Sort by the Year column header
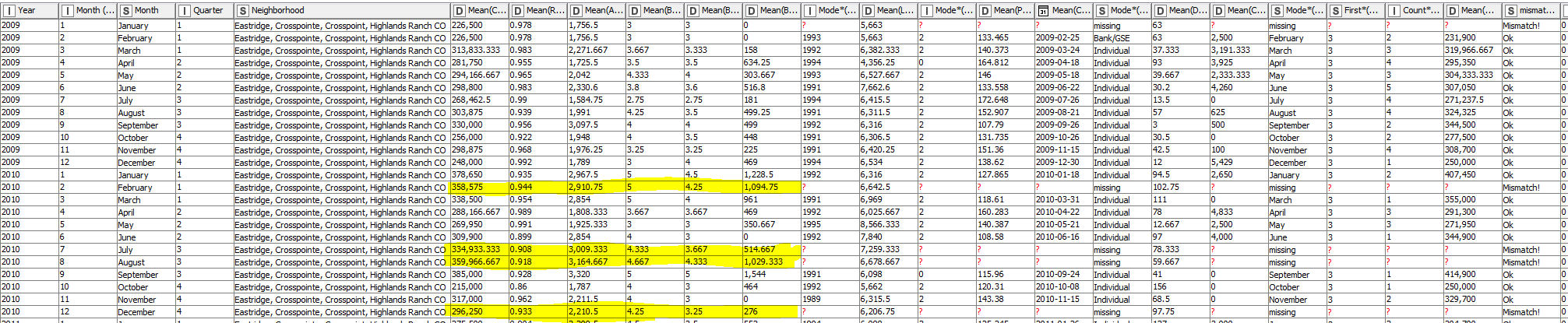 point(30,10)
